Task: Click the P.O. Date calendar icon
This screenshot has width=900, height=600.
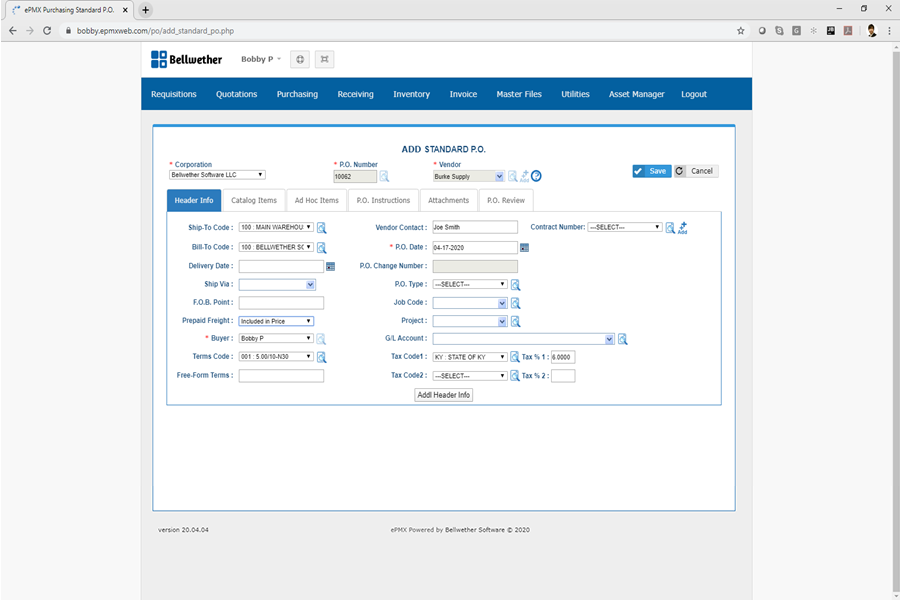Action: pyautogui.click(x=524, y=248)
